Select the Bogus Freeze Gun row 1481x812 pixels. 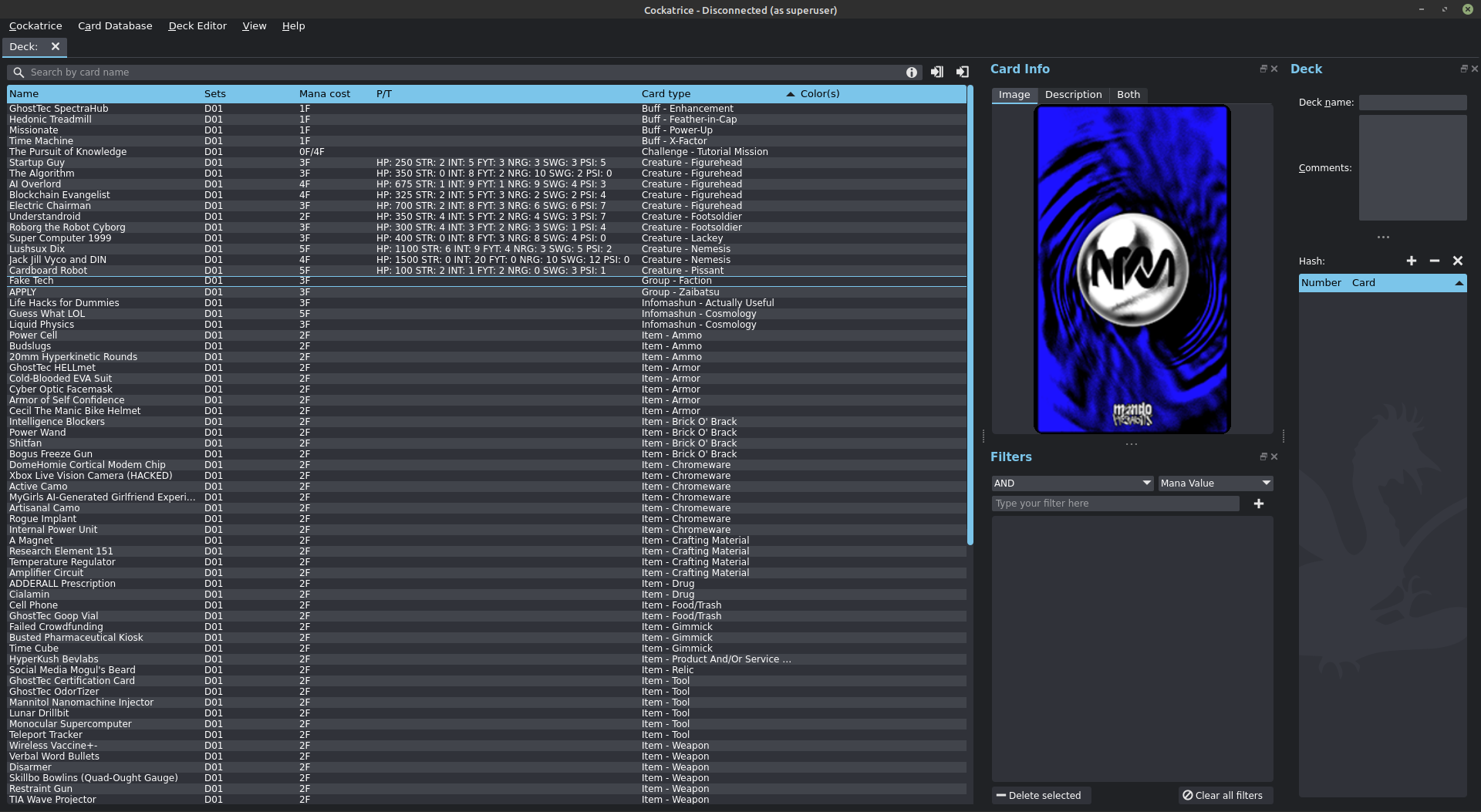pos(486,454)
